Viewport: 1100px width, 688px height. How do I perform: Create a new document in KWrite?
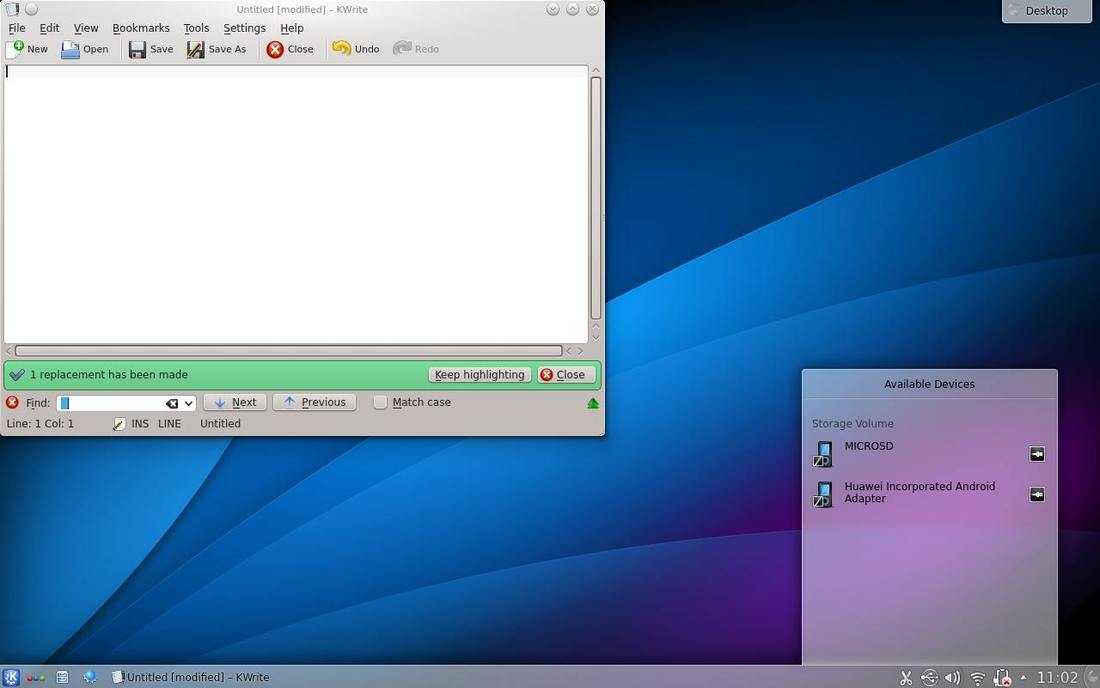tap(30, 48)
